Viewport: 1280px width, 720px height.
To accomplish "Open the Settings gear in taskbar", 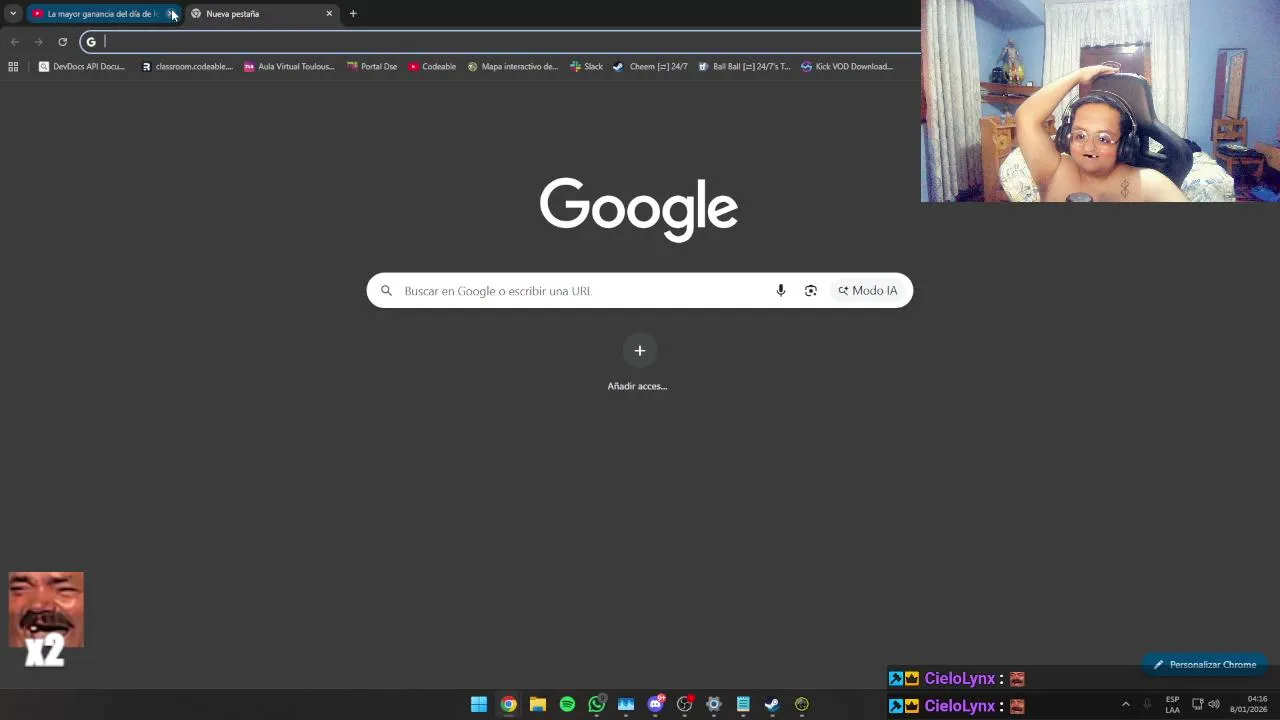I will pyautogui.click(x=714, y=704).
